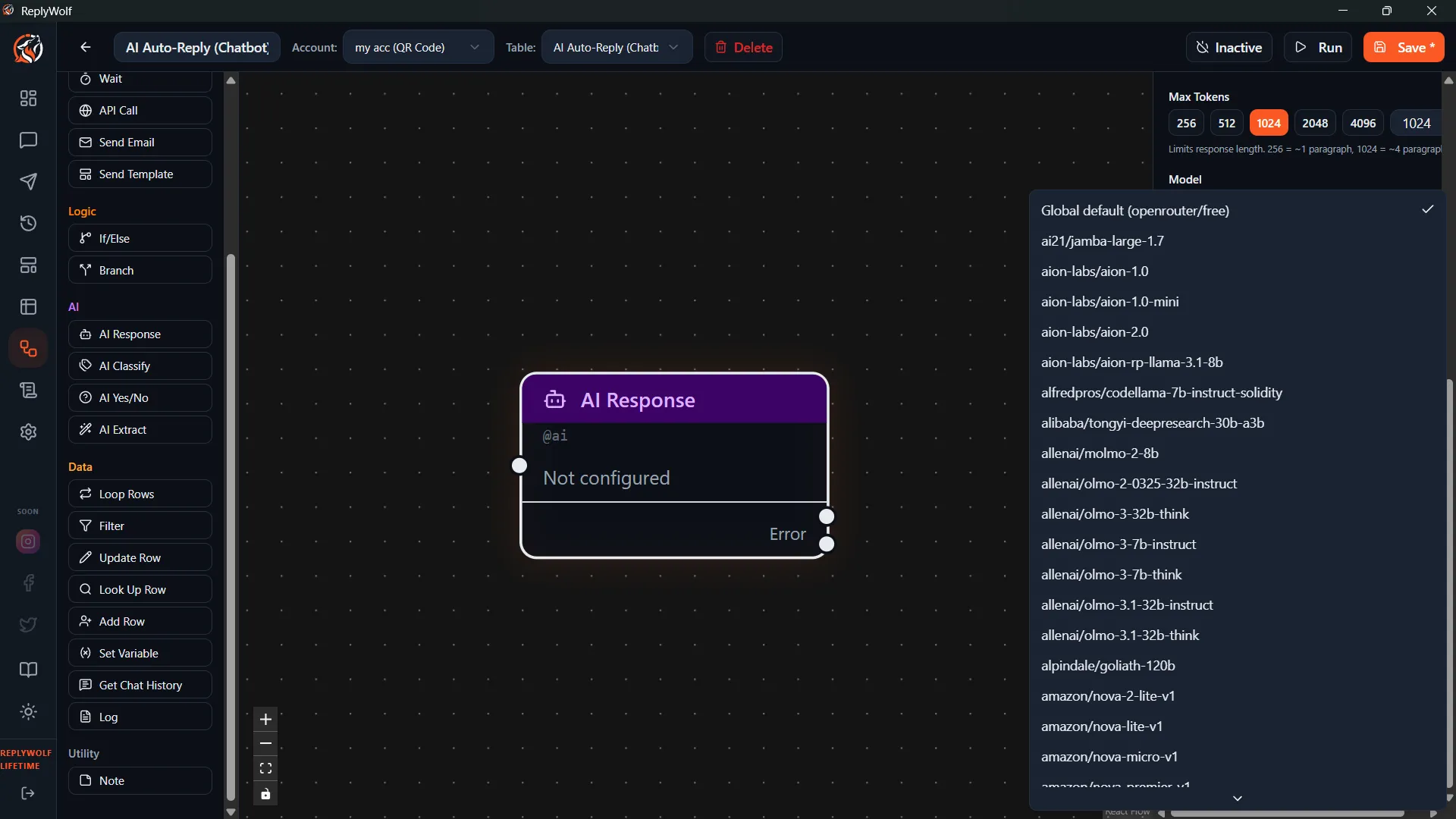The image size is (1456, 819).
Task: Click the Error output handle on node
Action: [827, 544]
